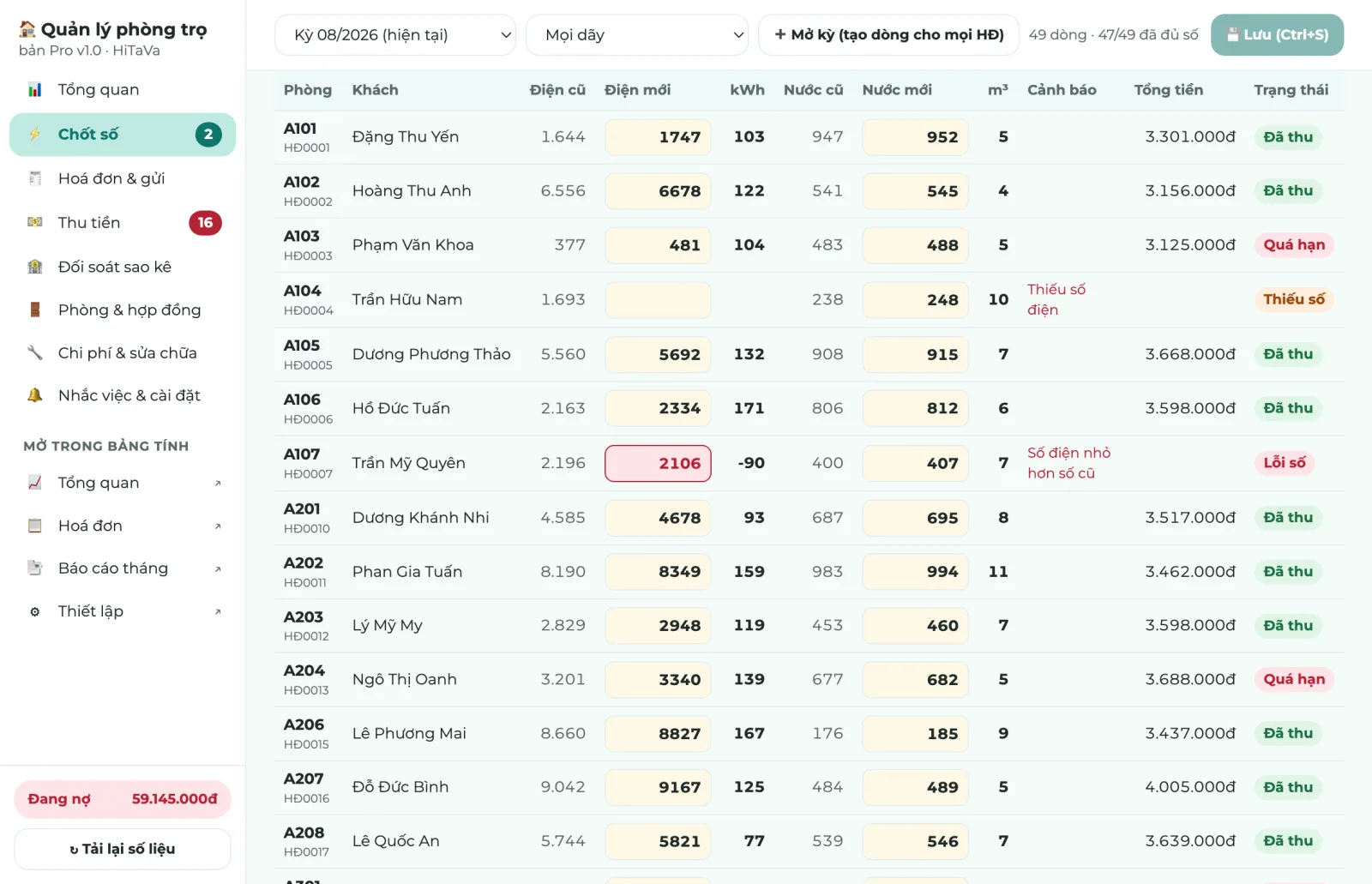
Task: Click Thiếu số status badge for A104
Action: [x=1294, y=299]
